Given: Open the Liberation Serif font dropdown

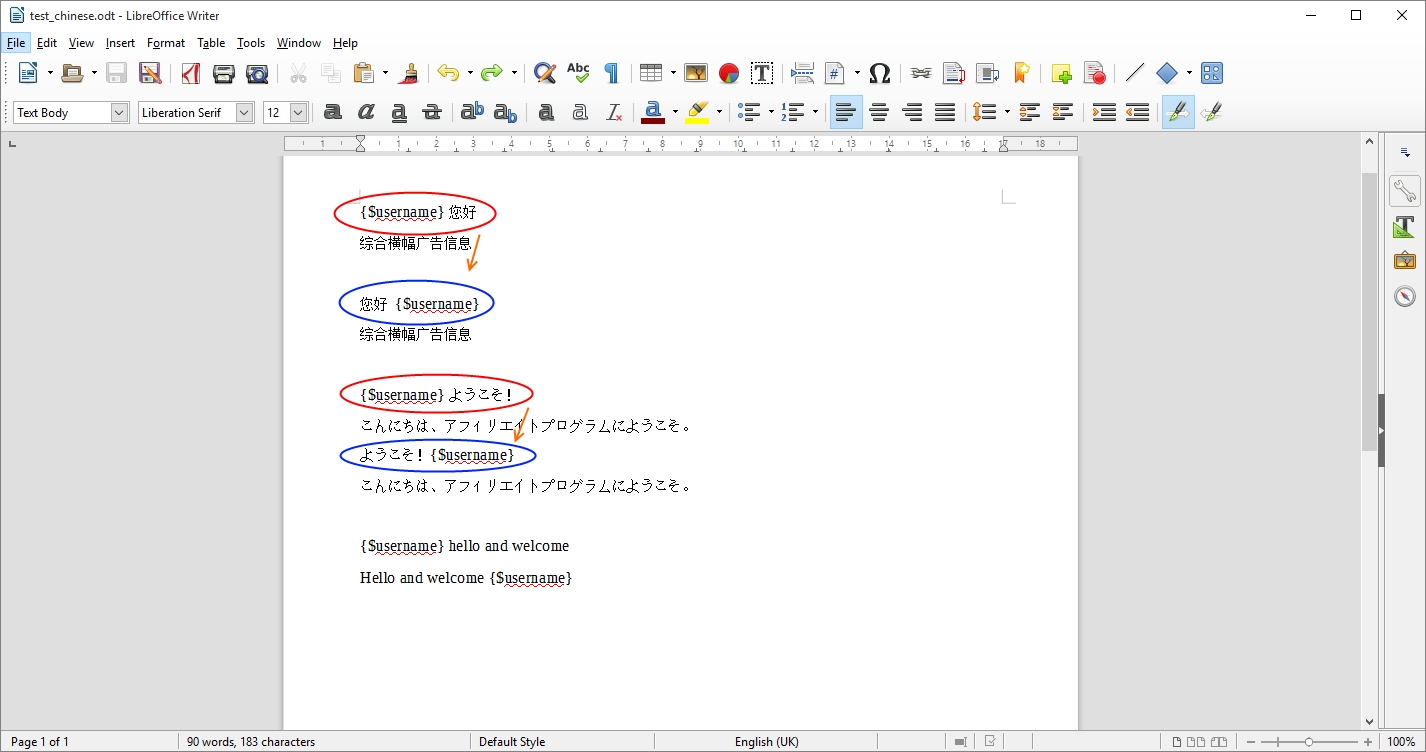Looking at the screenshot, I should click(x=245, y=113).
